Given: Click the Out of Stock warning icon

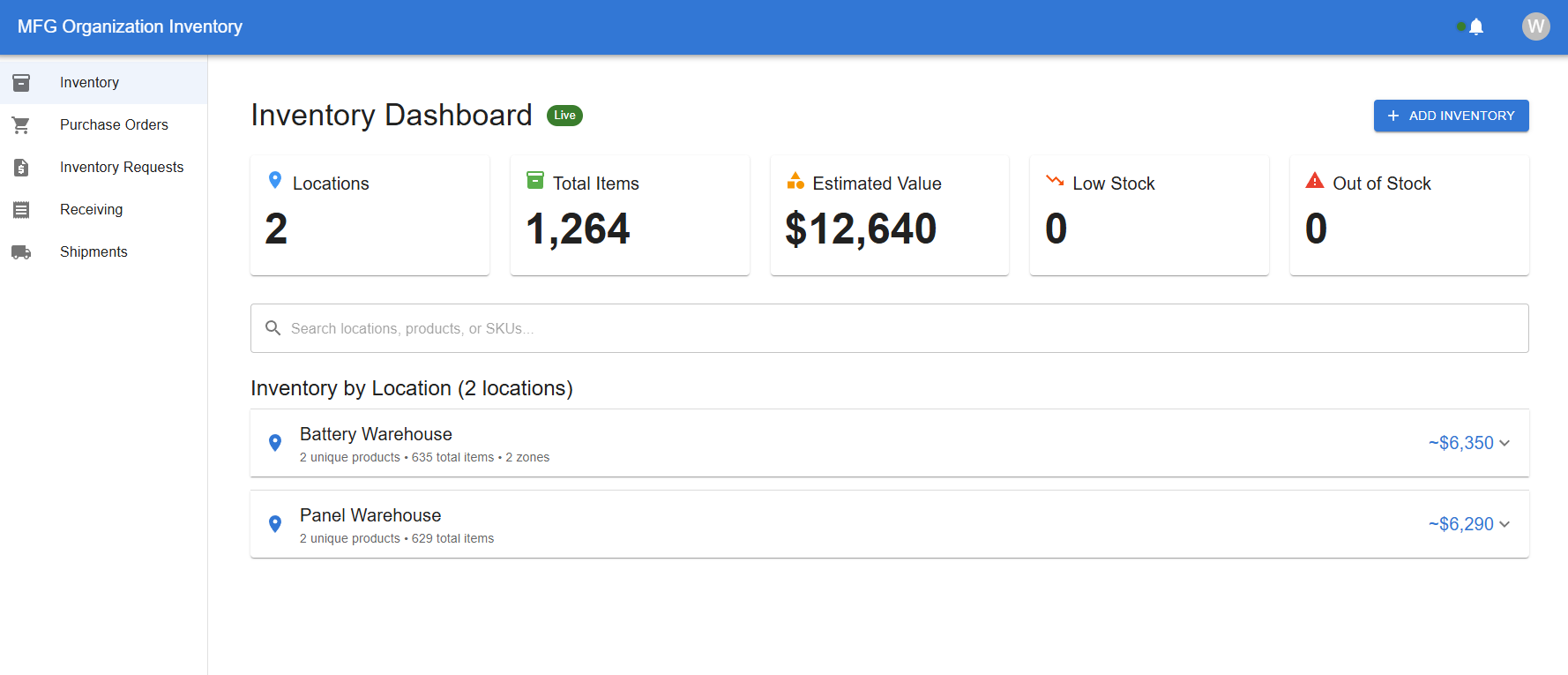Looking at the screenshot, I should coord(1315,181).
